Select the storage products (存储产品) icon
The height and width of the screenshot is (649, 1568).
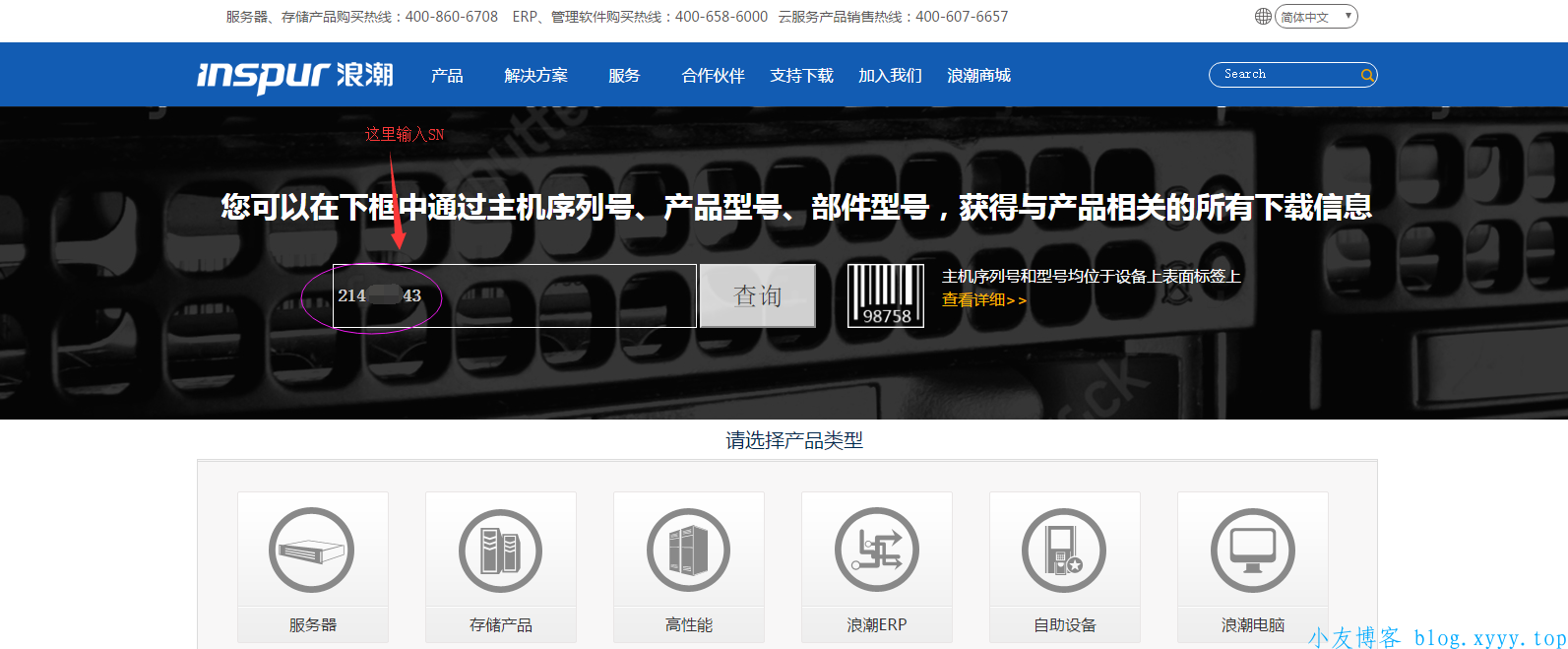pyautogui.click(x=500, y=550)
